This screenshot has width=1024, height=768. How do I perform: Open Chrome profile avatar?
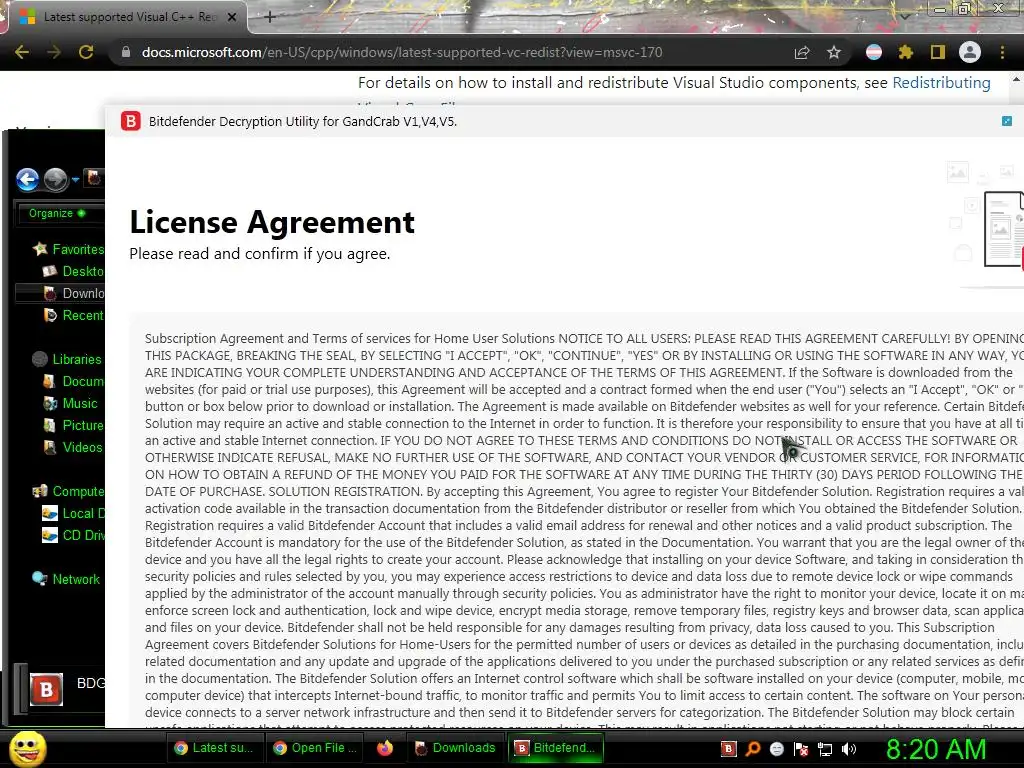(x=970, y=52)
